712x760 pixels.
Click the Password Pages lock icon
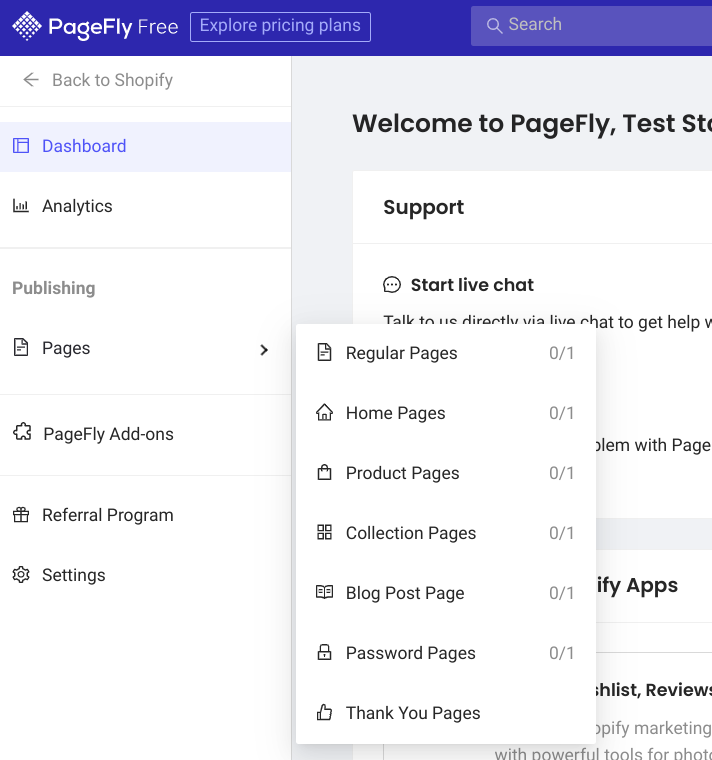pyautogui.click(x=324, y=653)
